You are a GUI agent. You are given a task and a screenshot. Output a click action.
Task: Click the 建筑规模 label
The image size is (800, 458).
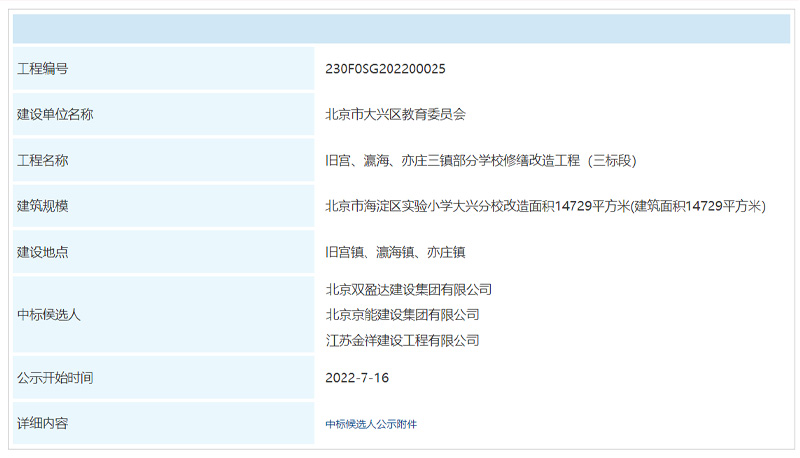pos(43,206)
